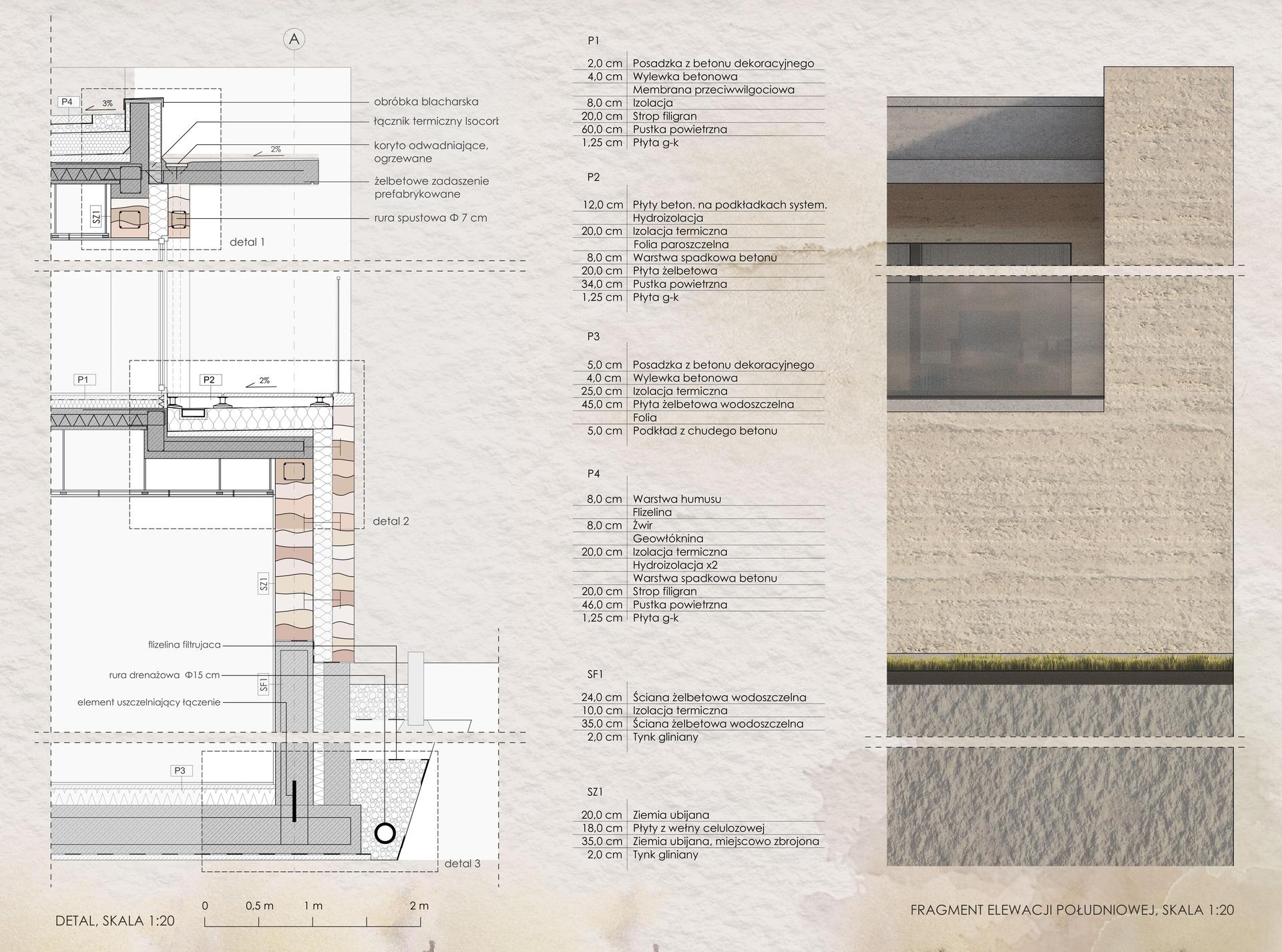Select the 'detal 1' label
The image size is (1282, 952).
tap(247, 242)
